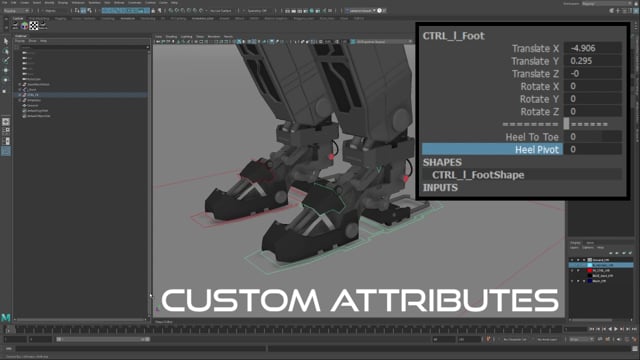The width and height of the screenshot is (640, 360).
Task: Expand the BaseMechRobot node in Outliner
Action: (20, 84)
